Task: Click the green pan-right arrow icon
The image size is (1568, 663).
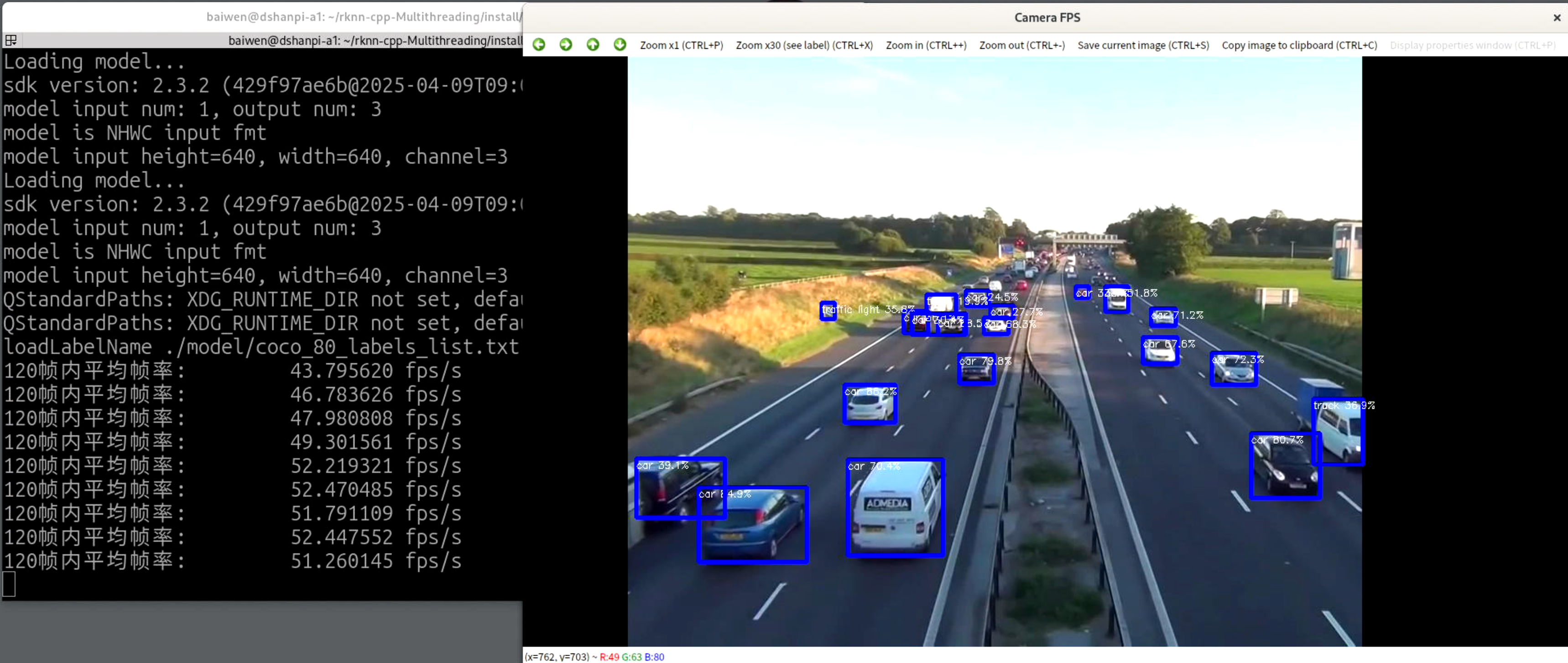Action: point(566,44)
